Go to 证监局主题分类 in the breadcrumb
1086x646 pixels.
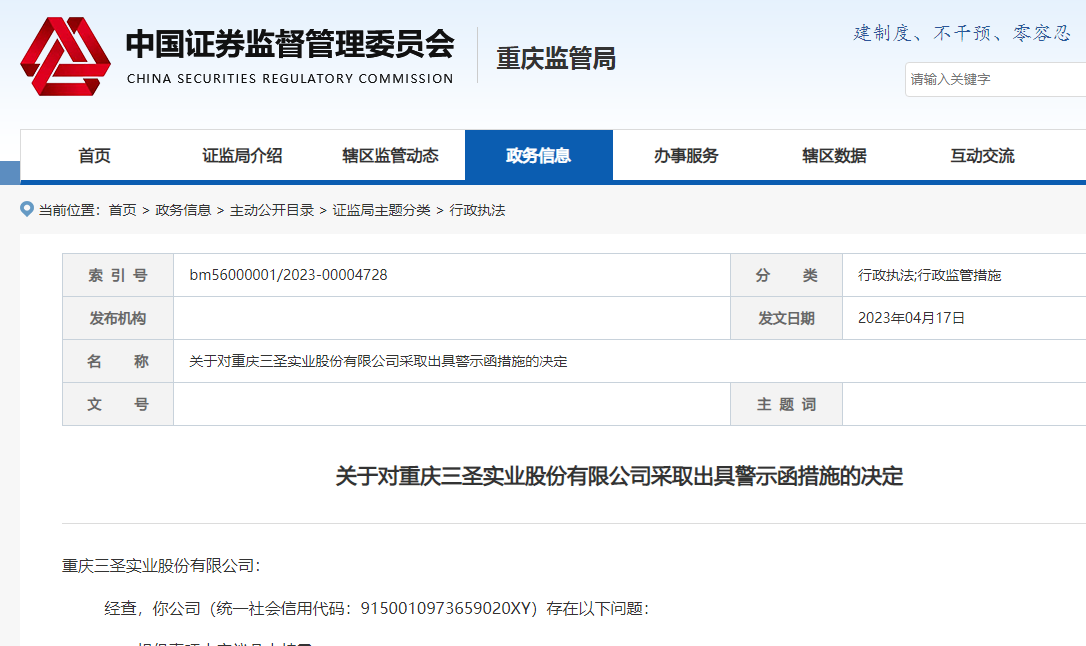click(x=382, y=210)
